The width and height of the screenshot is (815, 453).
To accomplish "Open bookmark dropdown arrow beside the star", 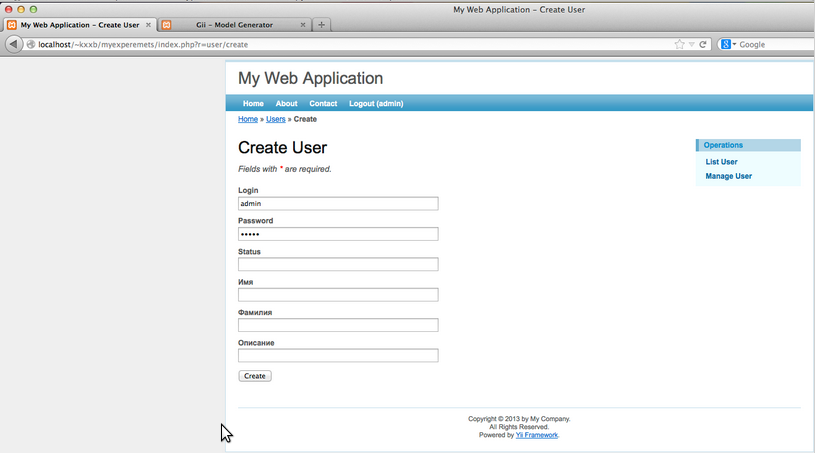I will pyautogui.click(x=691, y=44).
